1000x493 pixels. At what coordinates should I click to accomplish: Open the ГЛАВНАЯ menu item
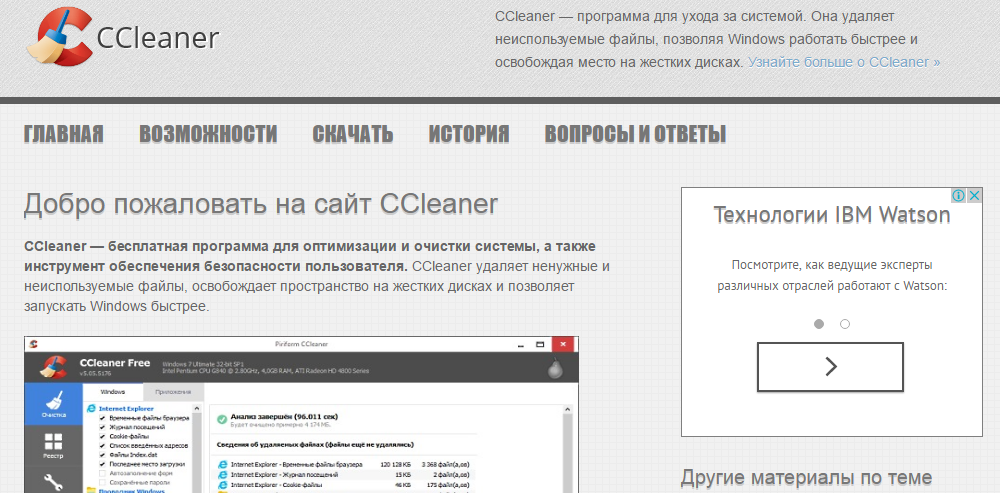click(63, 134)
